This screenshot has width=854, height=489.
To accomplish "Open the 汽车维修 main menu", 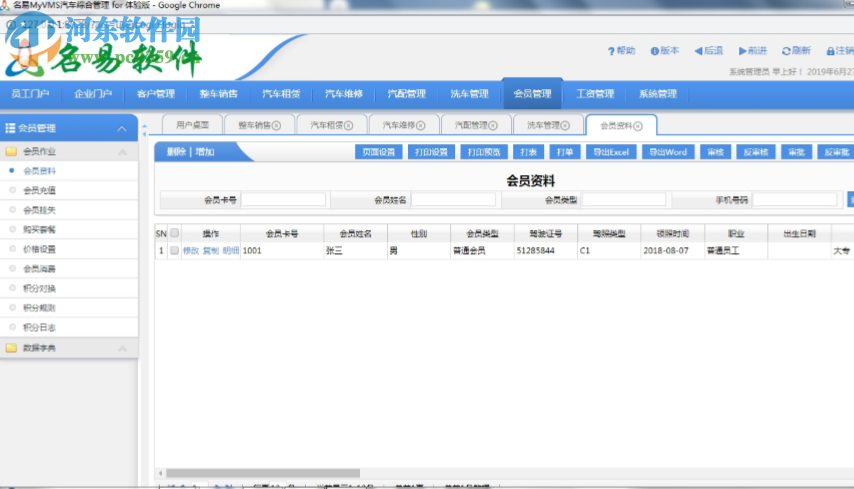I will (x=344, y=94).
